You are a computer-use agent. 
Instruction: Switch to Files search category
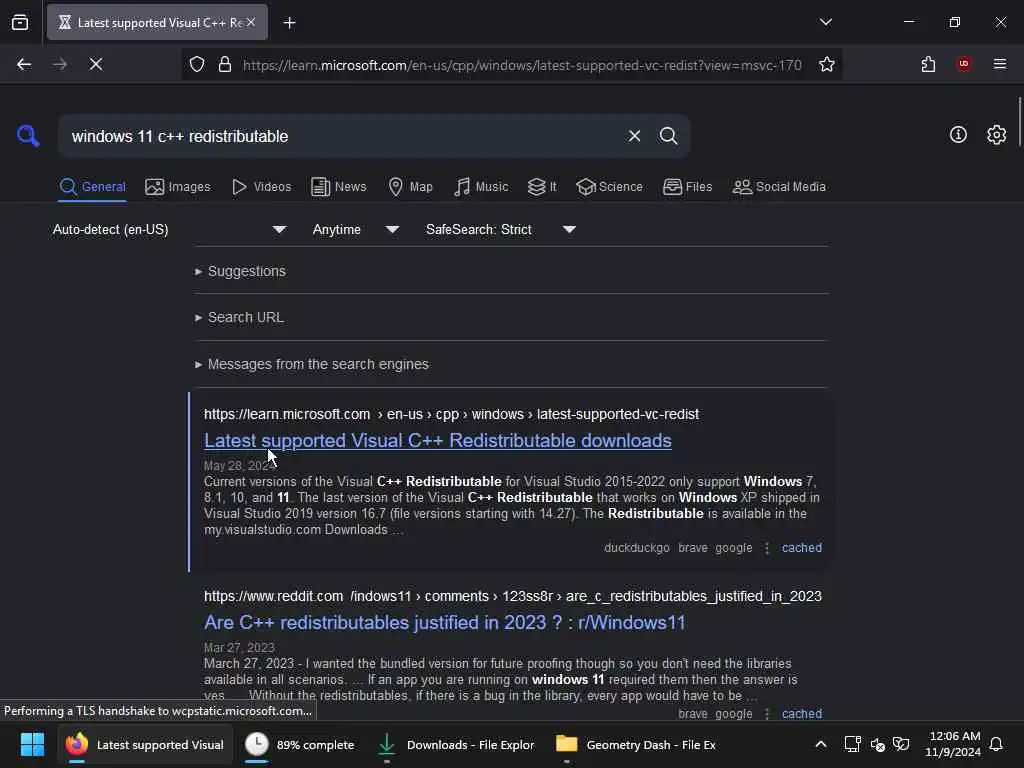point(687,187)
